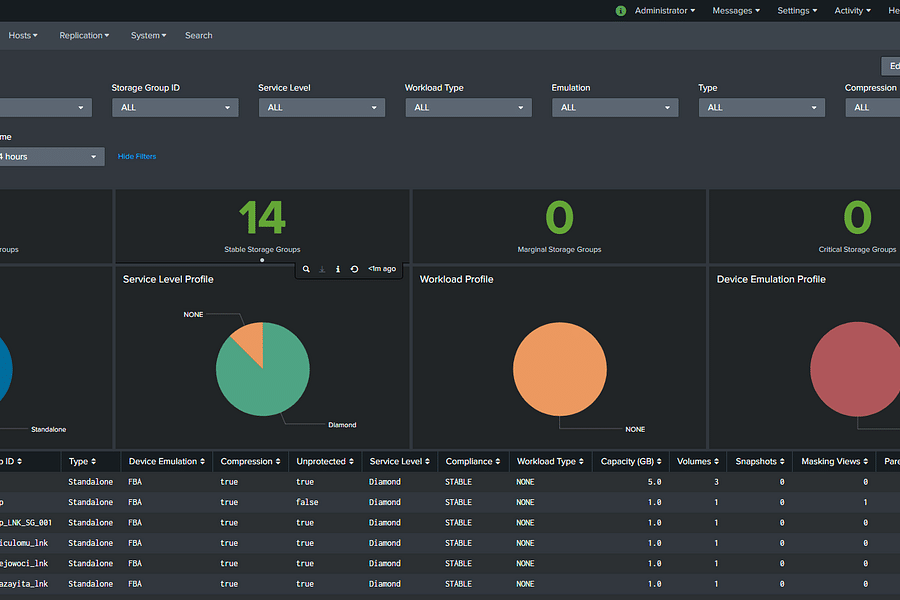The width and height of the screenshot is (900, 600).
Task: Click the magnifier zoom icon on the panel toolbar
Action: pyautogui.click(x=306, y=268)
